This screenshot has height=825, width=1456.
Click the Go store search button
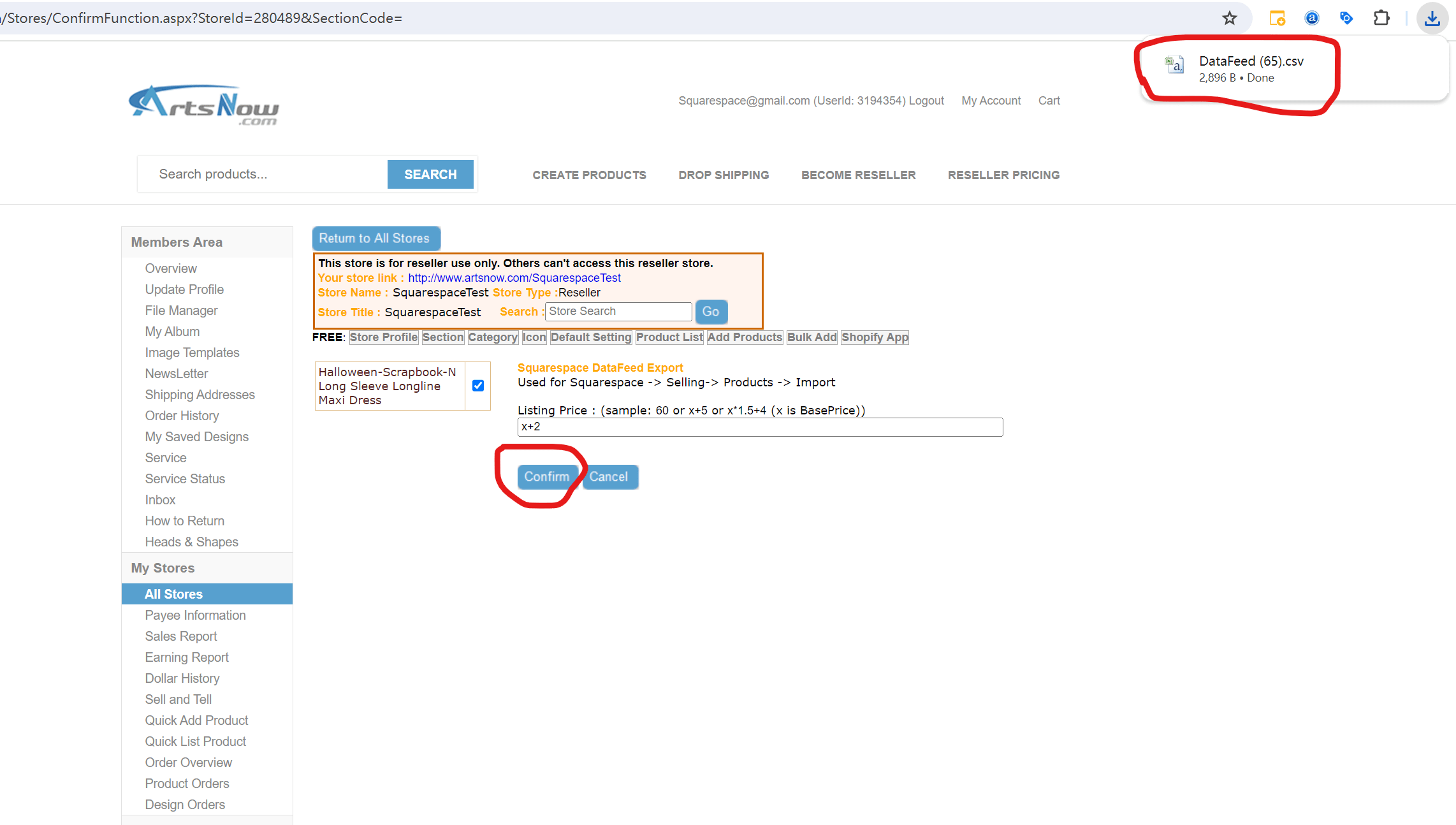[x=711, y=312]
